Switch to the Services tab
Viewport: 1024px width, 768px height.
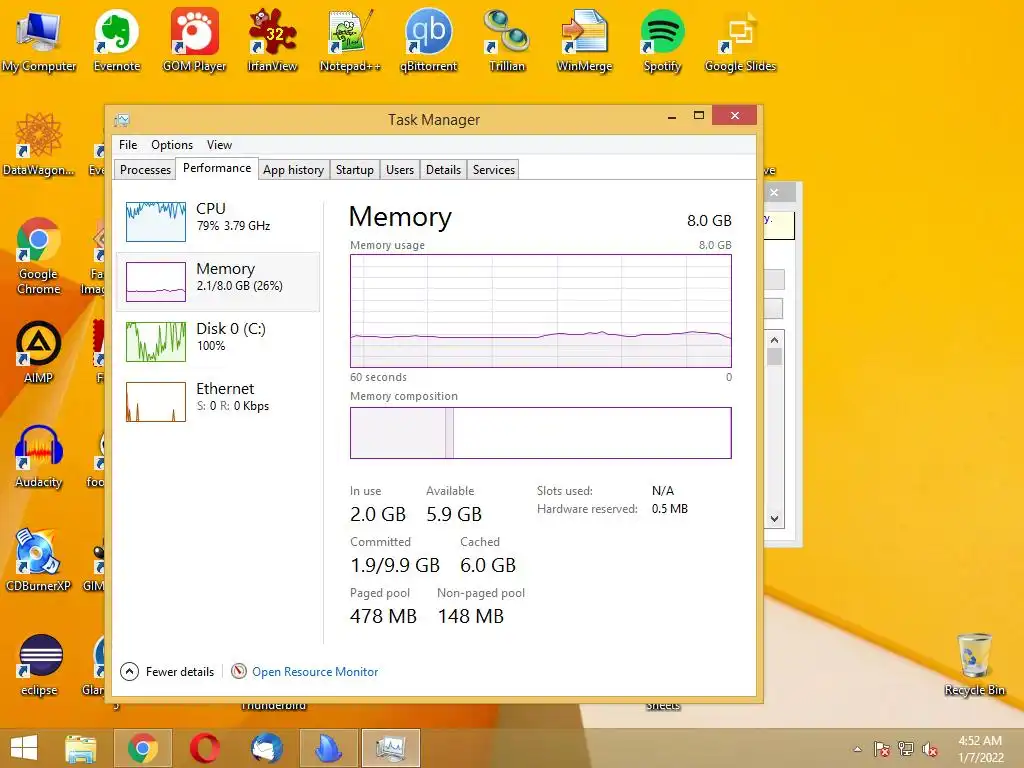(x=494, y=170)
